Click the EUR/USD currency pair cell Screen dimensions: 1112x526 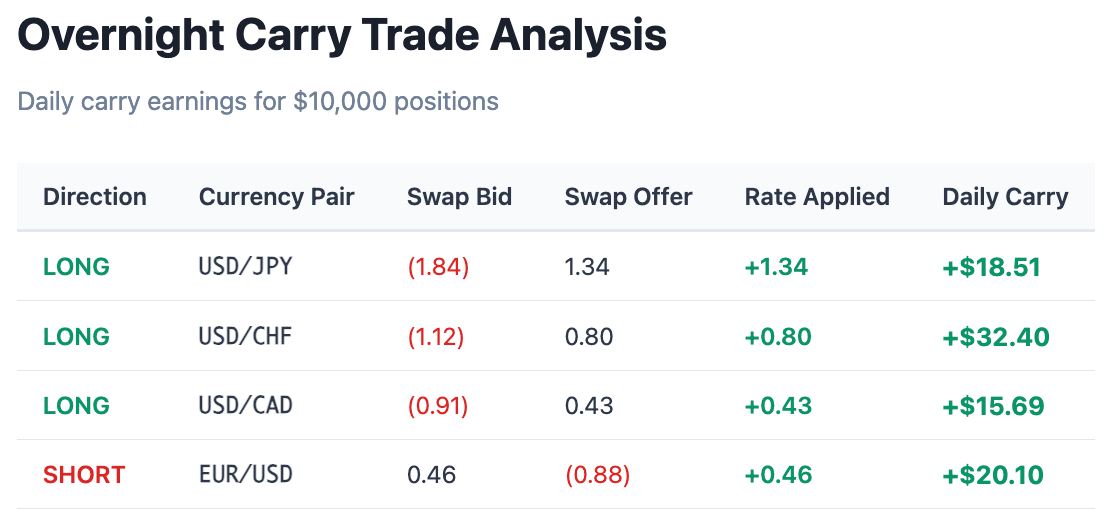coord(246,474)
